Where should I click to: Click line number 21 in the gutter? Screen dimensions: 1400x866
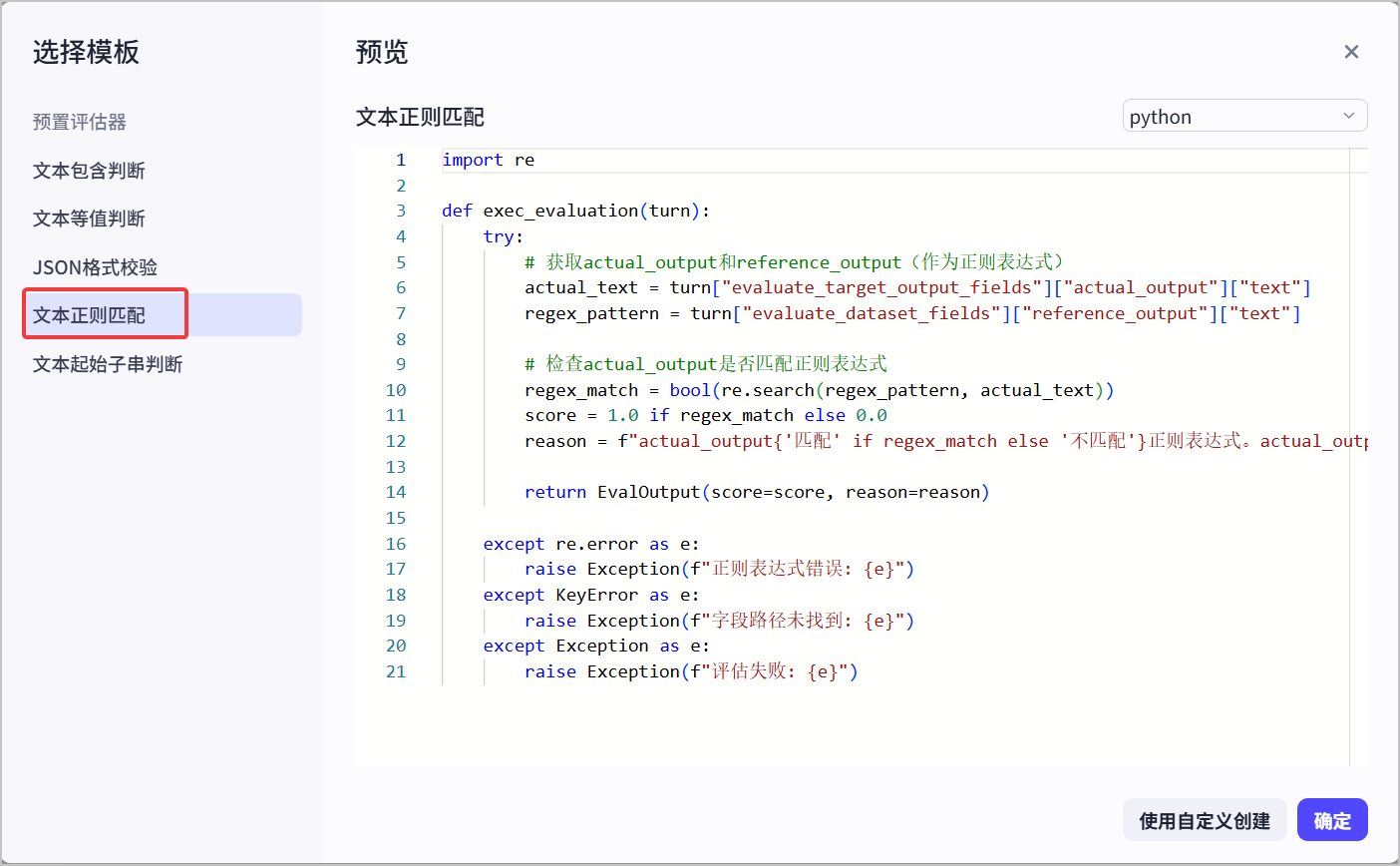tap(396, 671)
